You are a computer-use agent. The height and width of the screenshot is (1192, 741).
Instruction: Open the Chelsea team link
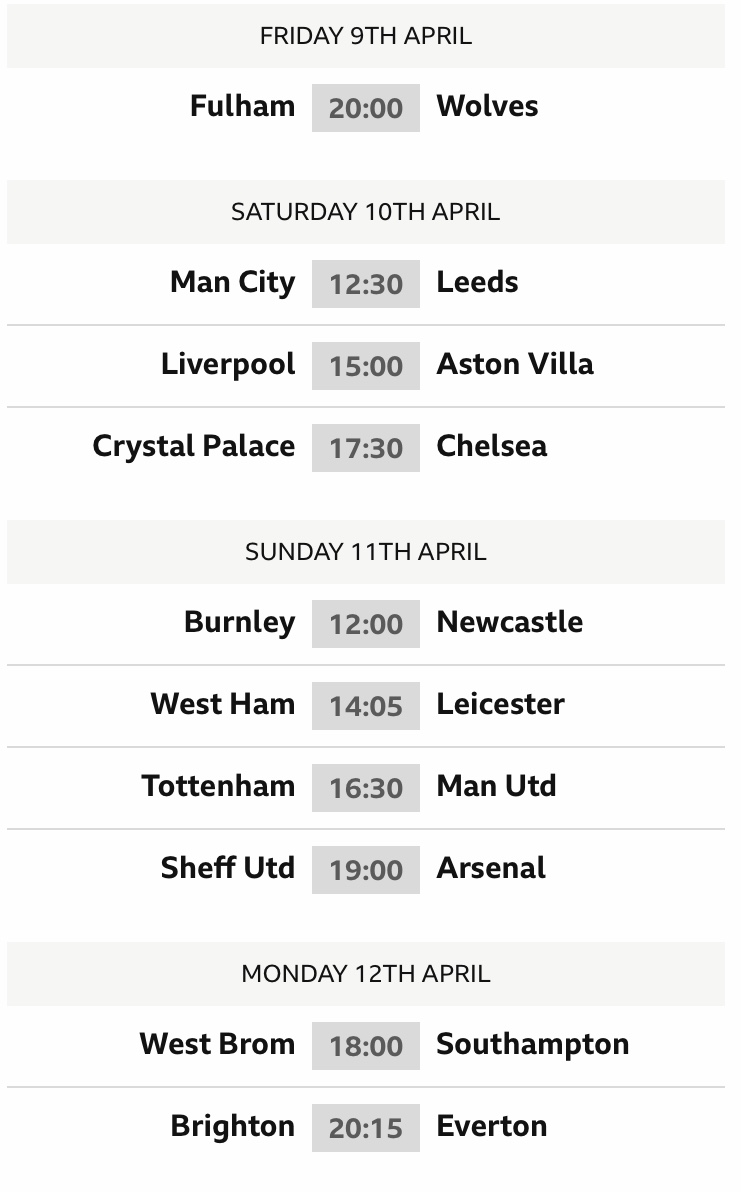tap(492, 446)
